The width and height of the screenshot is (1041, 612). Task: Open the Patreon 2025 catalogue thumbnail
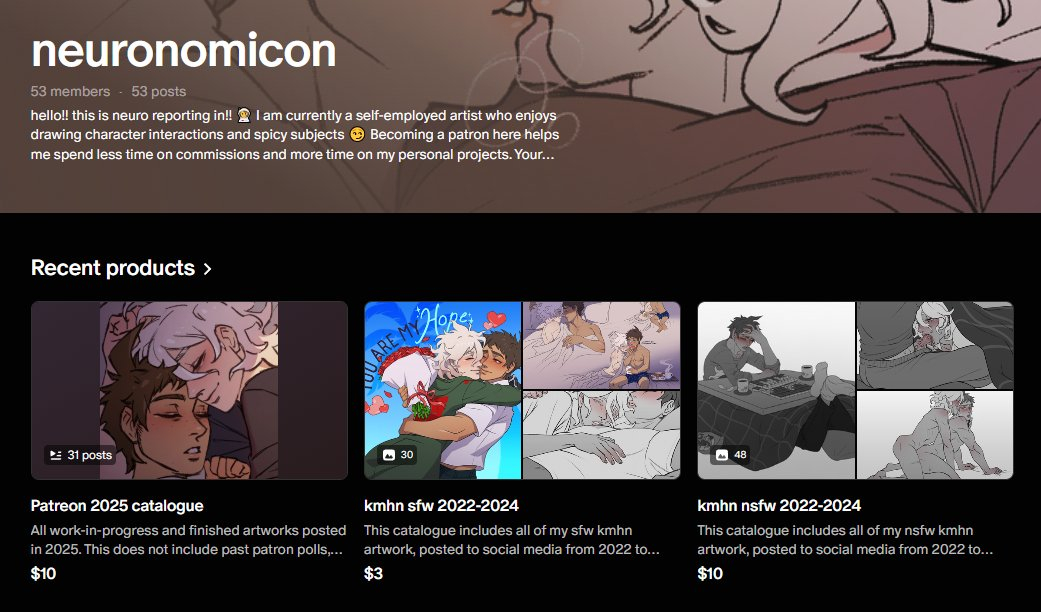pos(189,390)
